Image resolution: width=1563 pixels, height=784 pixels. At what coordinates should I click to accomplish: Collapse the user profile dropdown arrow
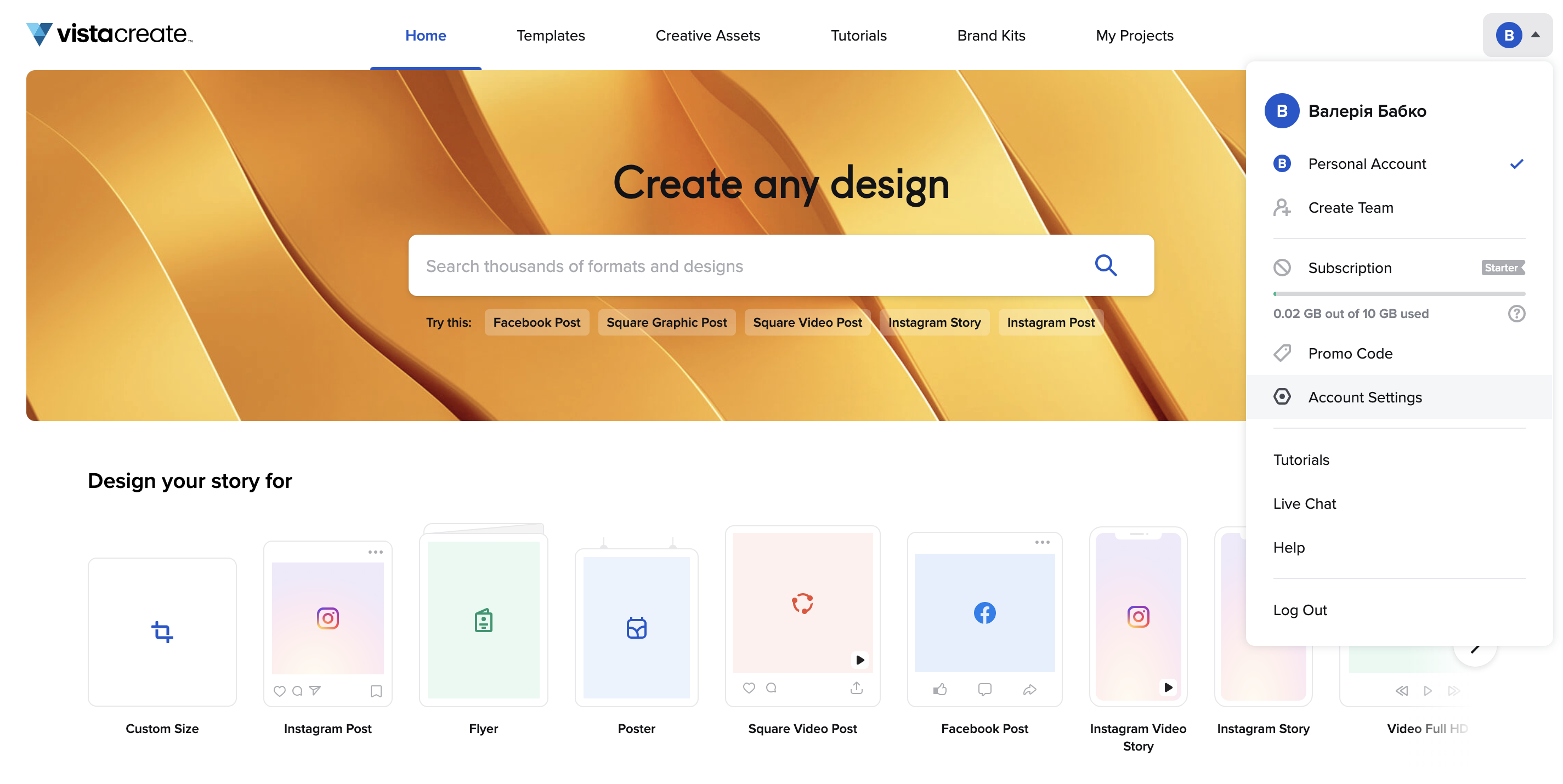1535,35
